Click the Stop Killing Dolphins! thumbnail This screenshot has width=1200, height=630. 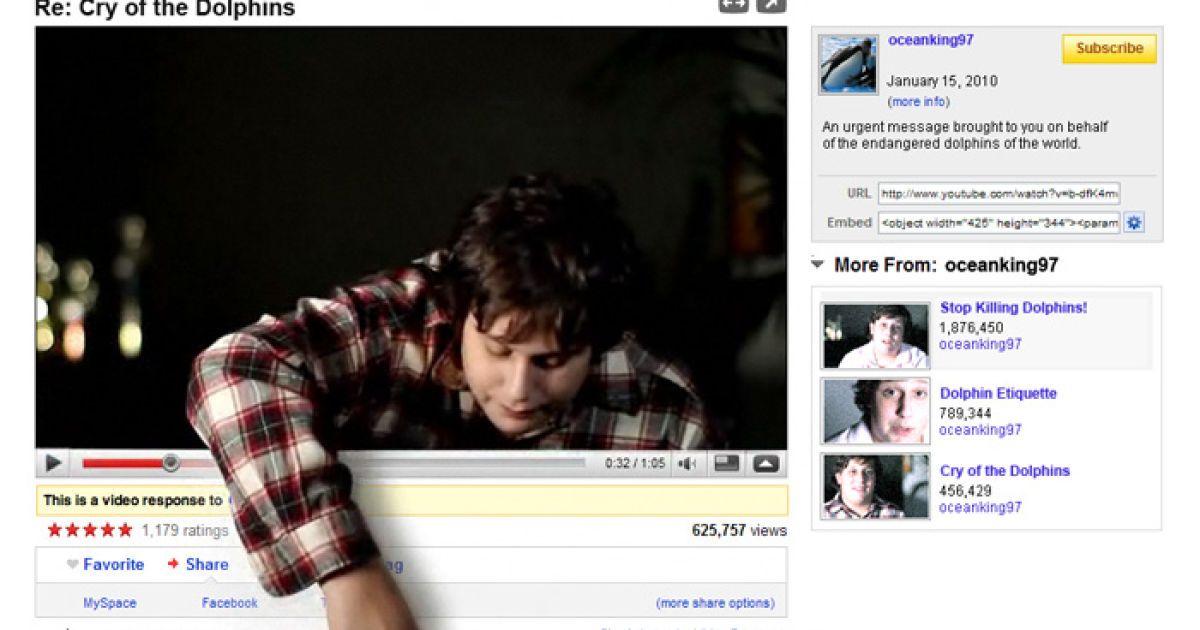876,336
